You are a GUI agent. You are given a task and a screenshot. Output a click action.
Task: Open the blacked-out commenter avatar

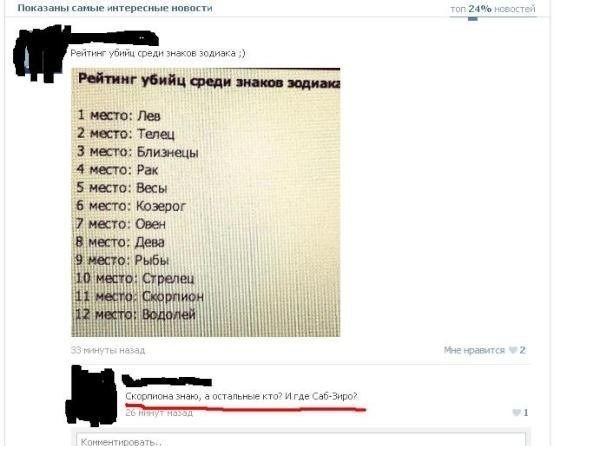[x=92, y=395]
